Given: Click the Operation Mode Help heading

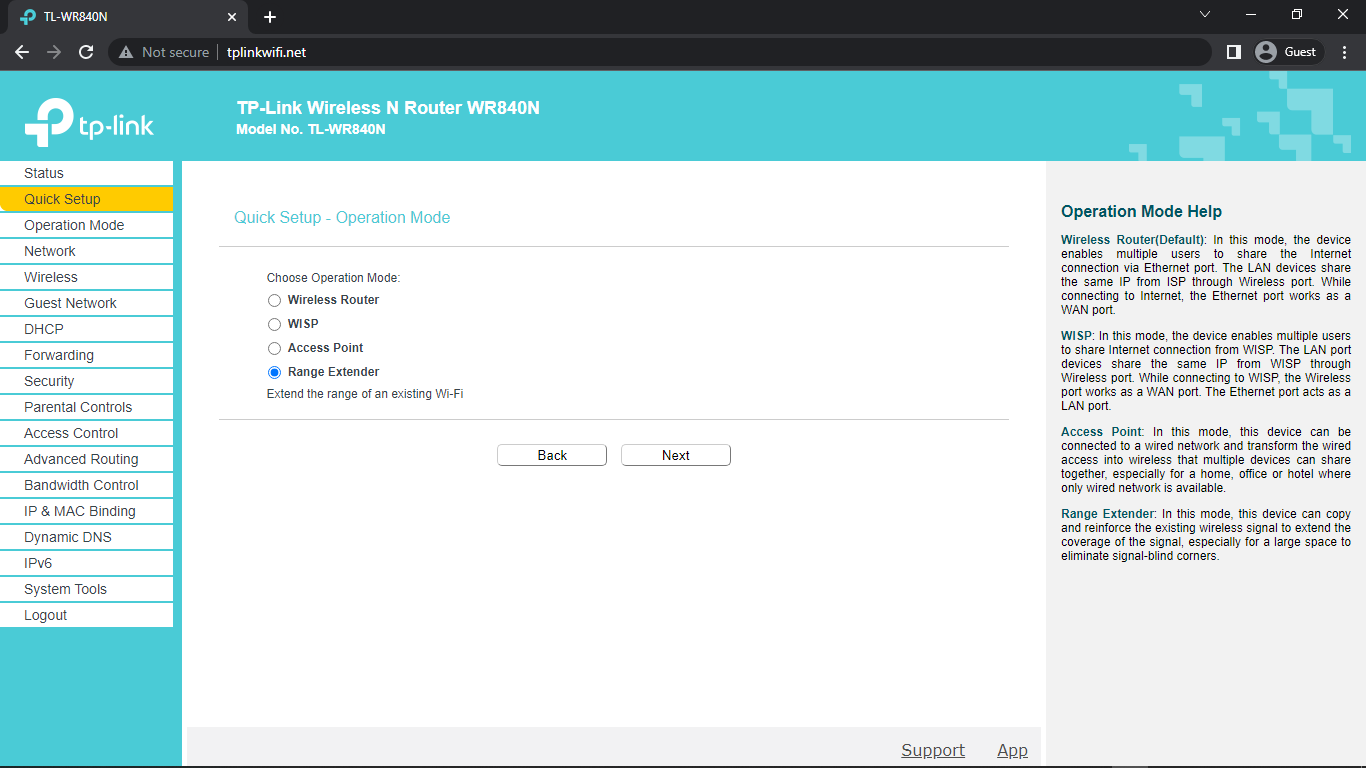Looking at the screenshot, I should 1141,211.
